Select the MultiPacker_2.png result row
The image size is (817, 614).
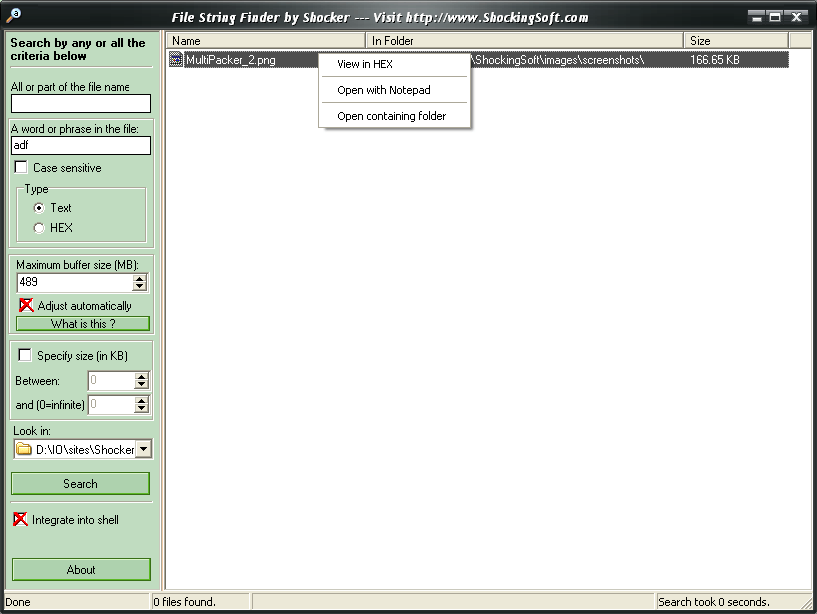pos(478,59)
